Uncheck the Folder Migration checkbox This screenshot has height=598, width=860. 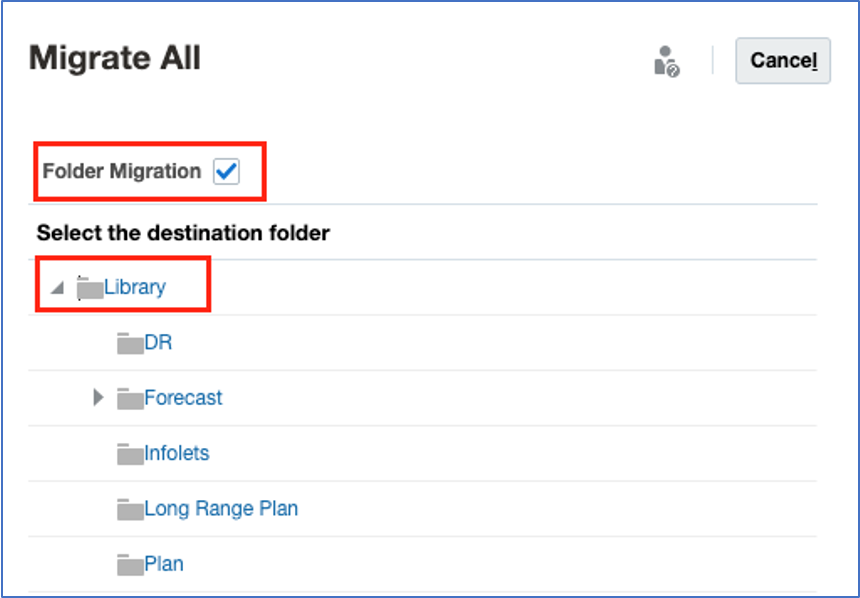(227, 172)
